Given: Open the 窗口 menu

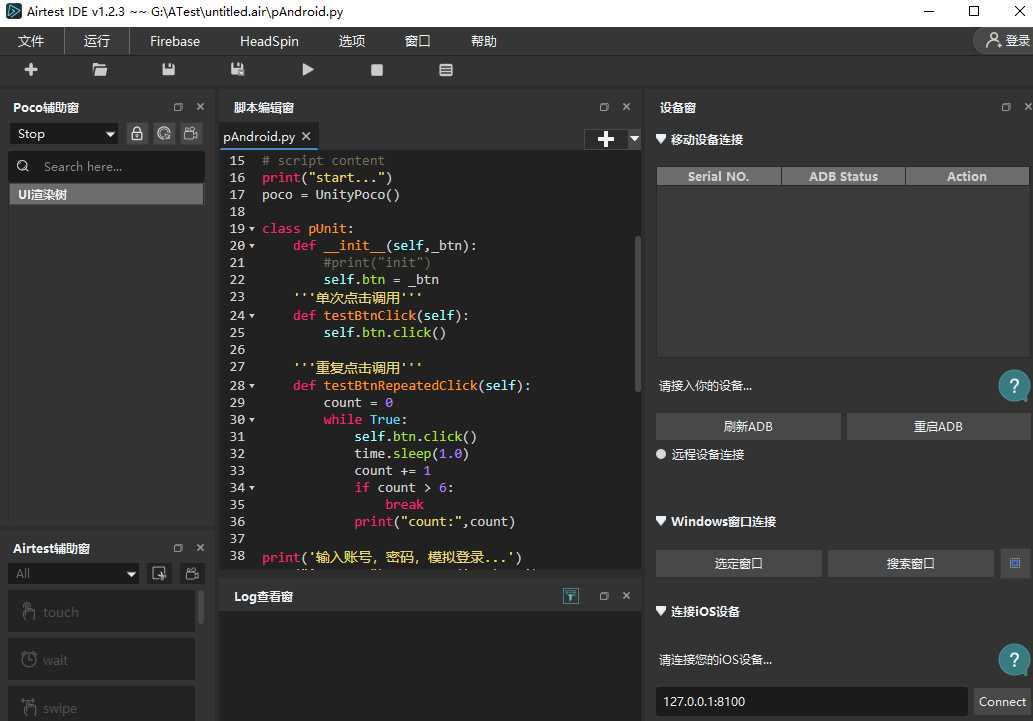Looking at the screenshot, I should pyautogui.click(x=418, y=41).
